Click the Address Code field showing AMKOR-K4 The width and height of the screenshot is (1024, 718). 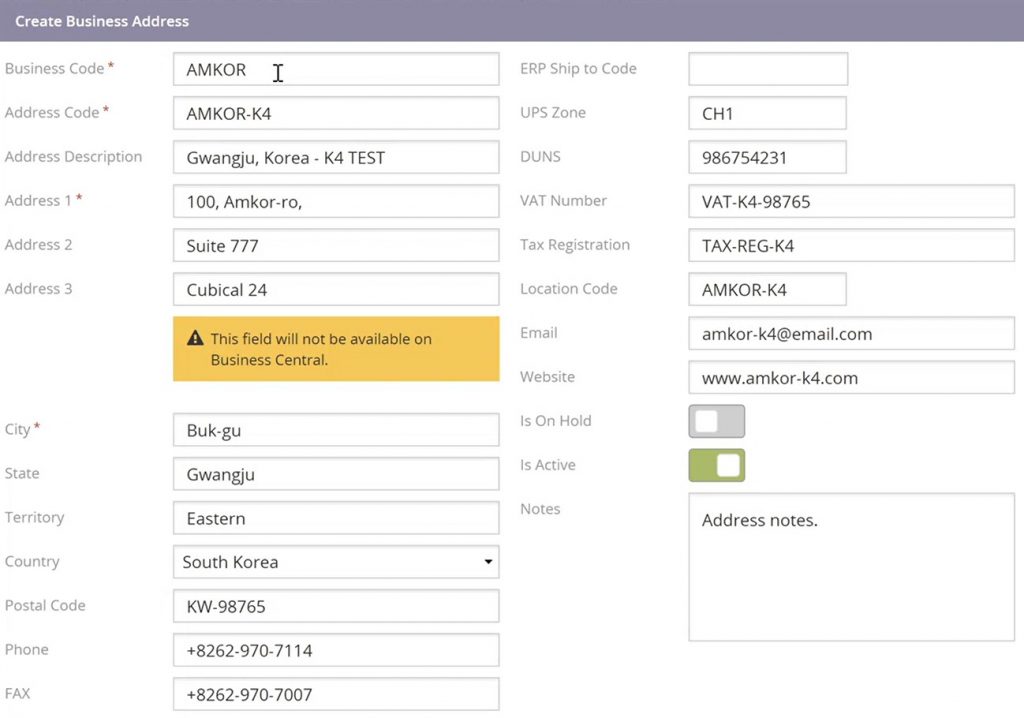point(336,113)
